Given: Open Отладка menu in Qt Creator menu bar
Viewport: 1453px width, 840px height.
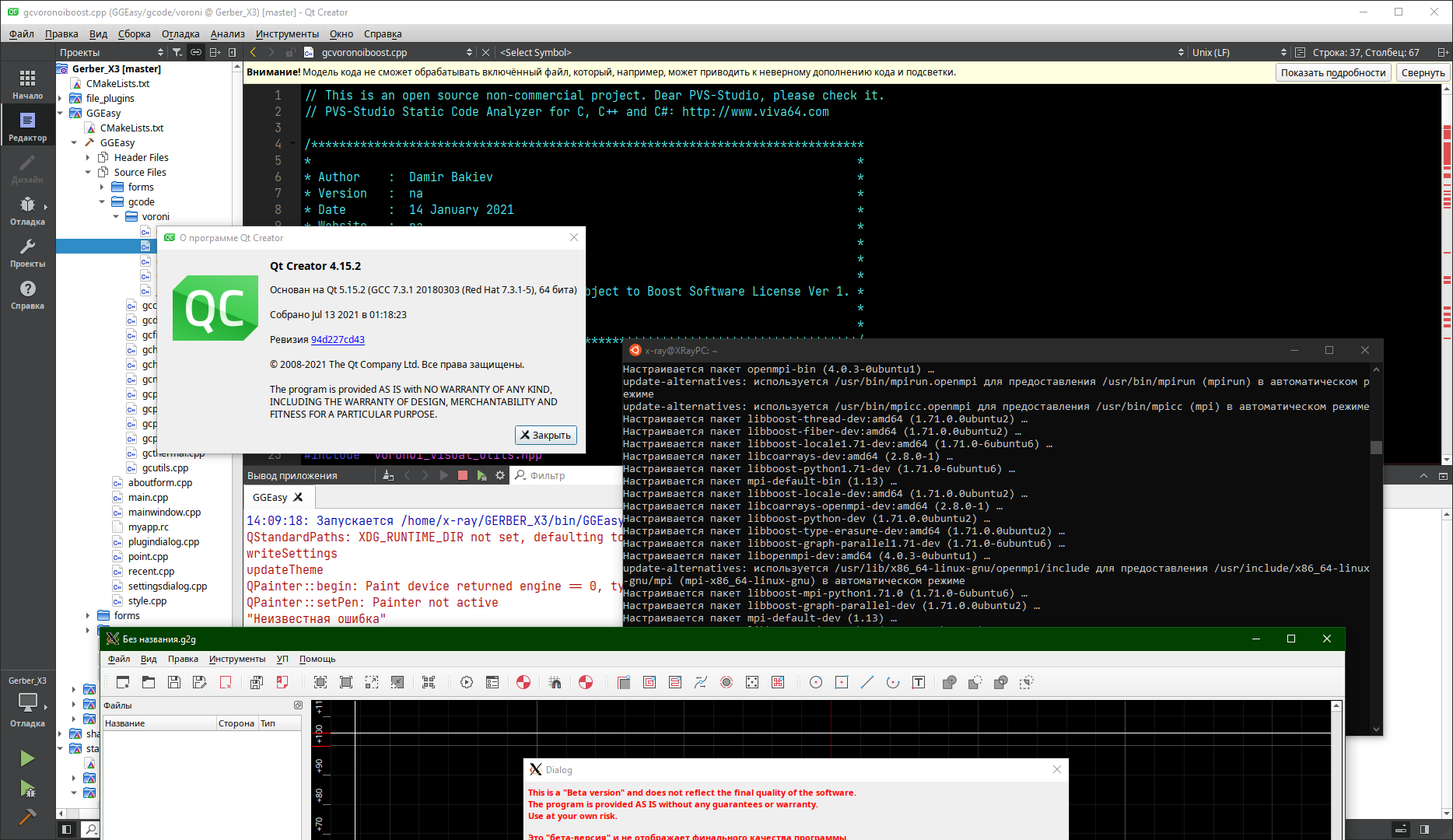Looking at the screenshot, I should (x=180, y=33).
